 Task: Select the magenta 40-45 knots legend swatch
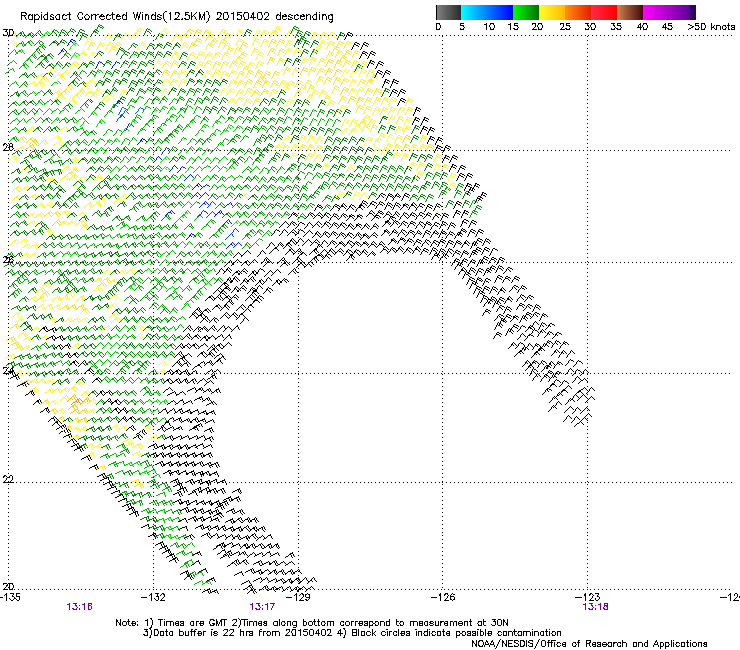tap(656, 12)
